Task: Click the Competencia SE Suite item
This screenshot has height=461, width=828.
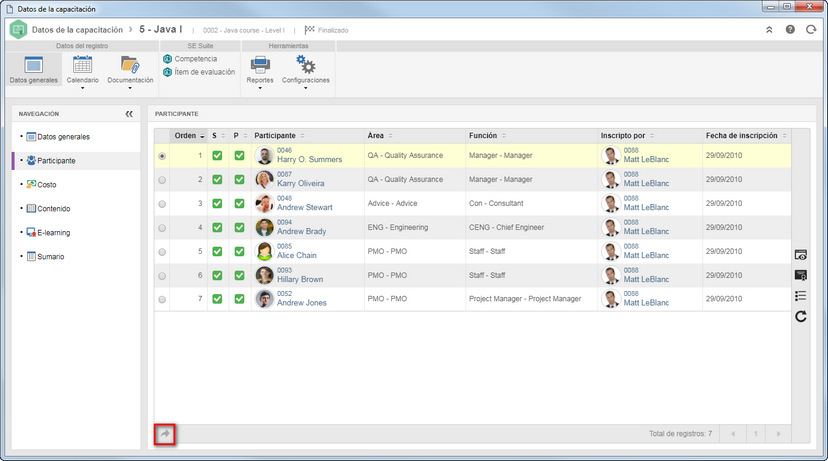Action: 190,59
